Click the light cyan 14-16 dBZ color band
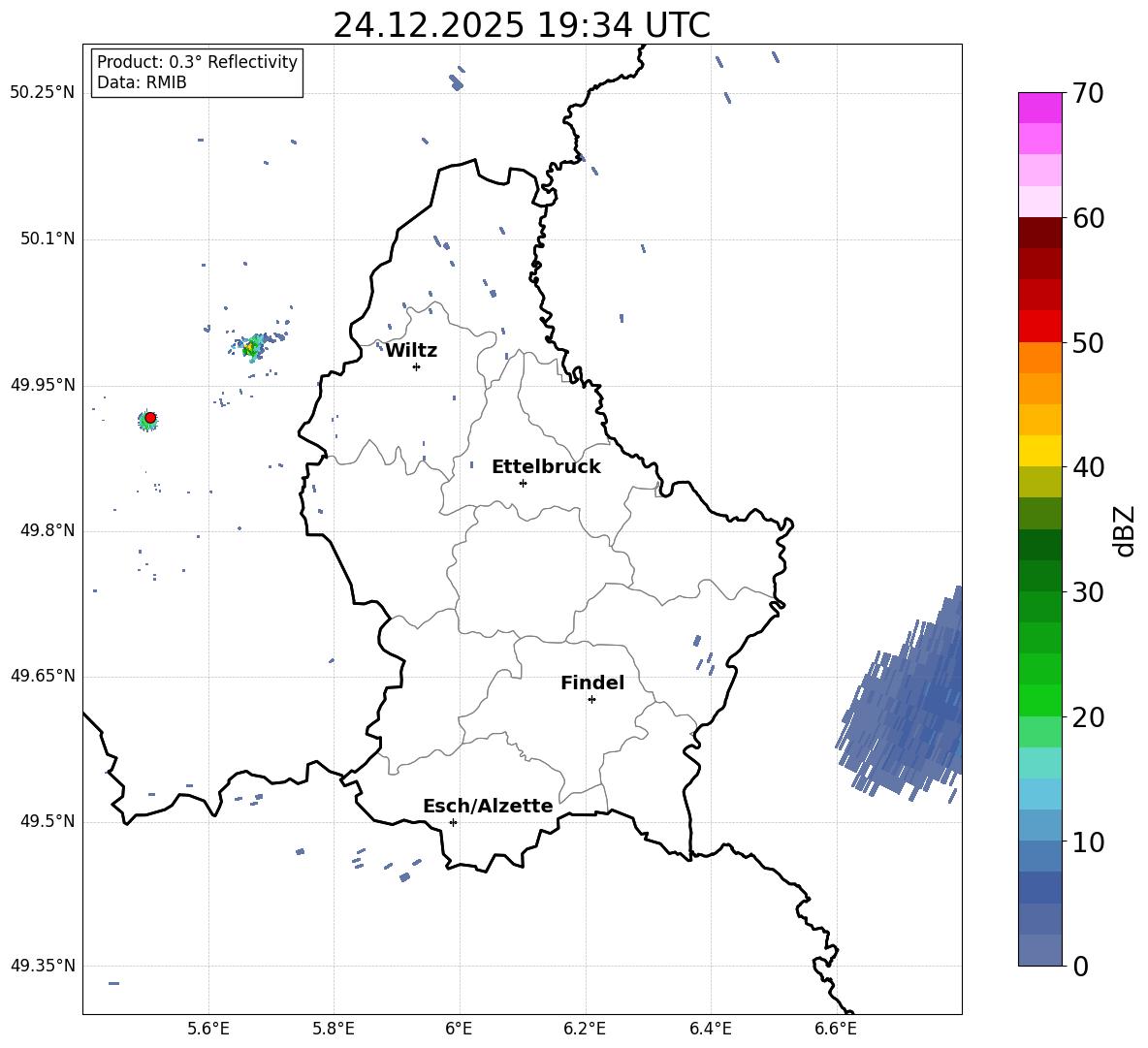Viewport: 1148px width, 1048px height. click(1039, 763)
